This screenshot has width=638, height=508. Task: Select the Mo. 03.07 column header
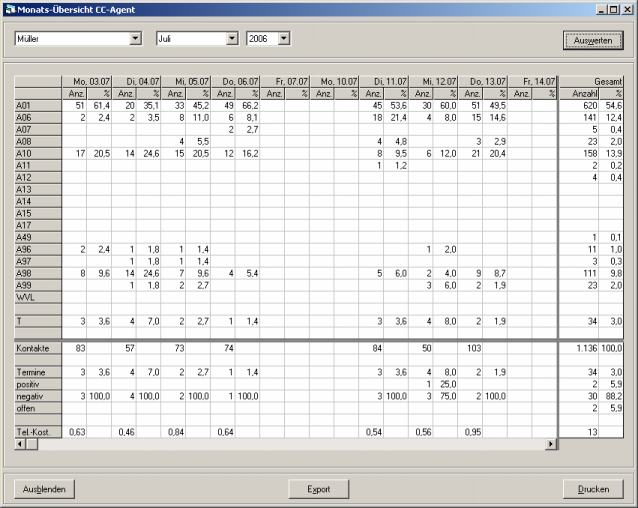[x=86, y=80]
